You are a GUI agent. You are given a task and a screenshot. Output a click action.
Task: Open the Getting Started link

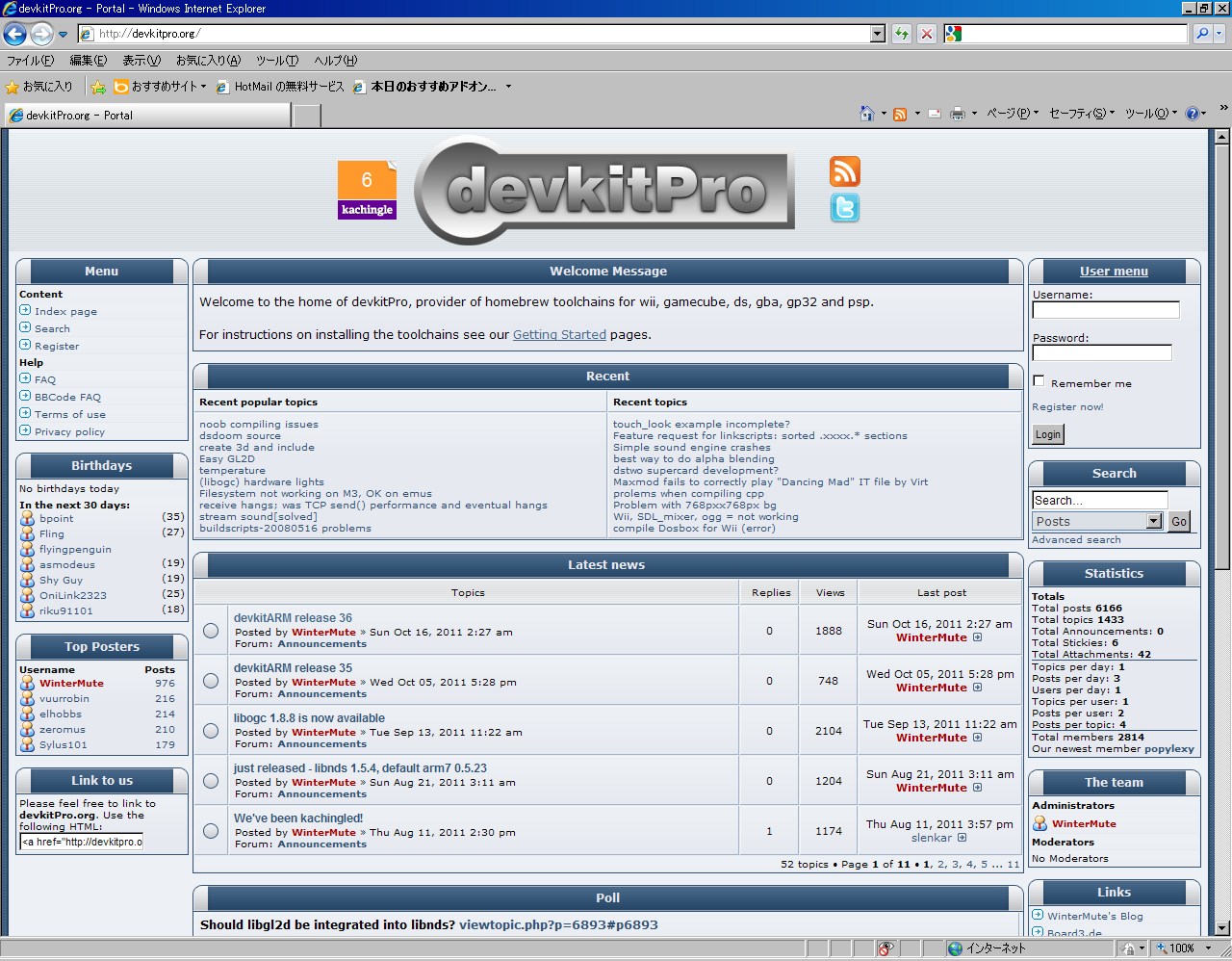pos(559,335)
